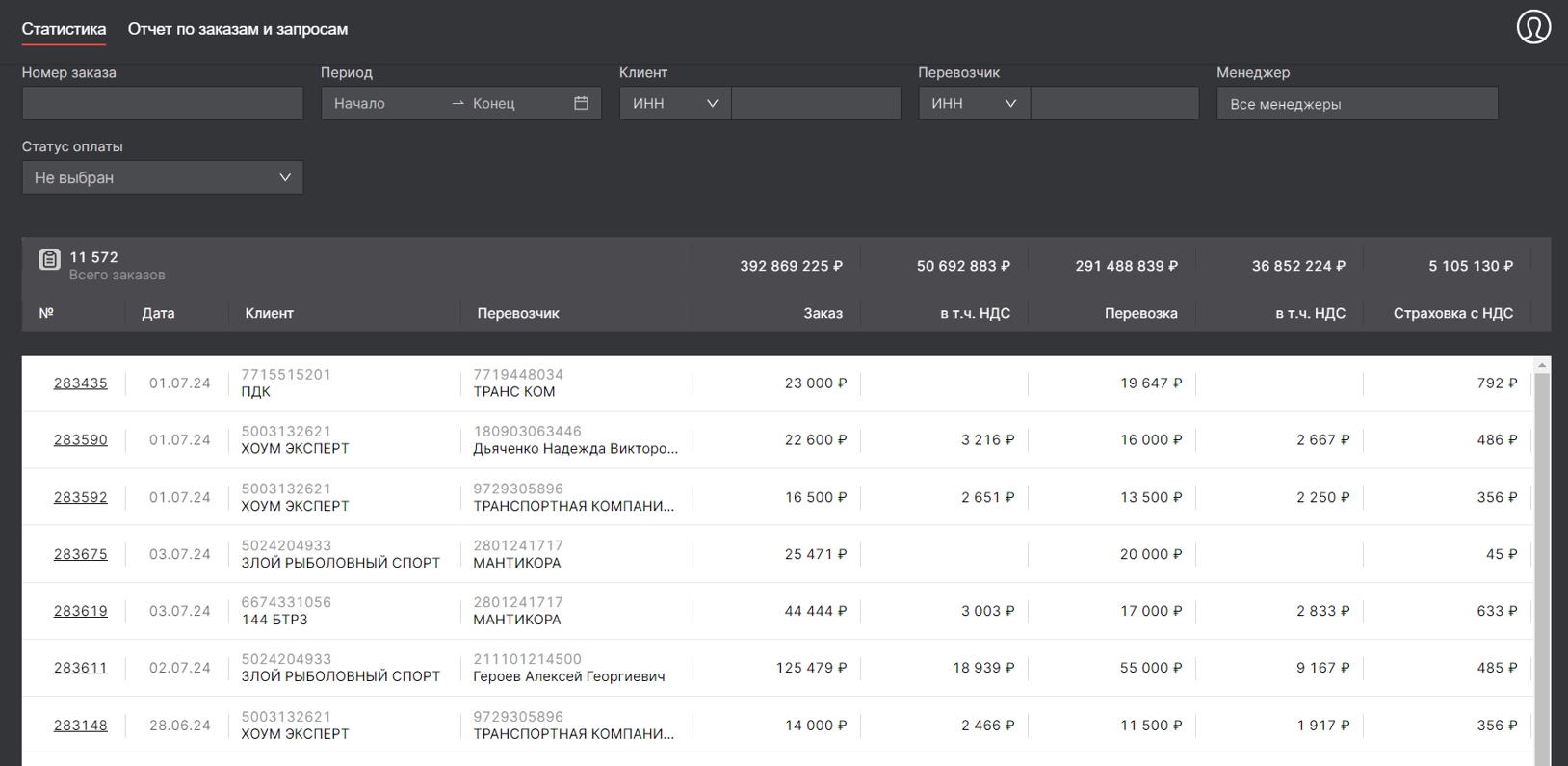Open order 283590 link
The image size is (1568, 766).
coord(80,440)
